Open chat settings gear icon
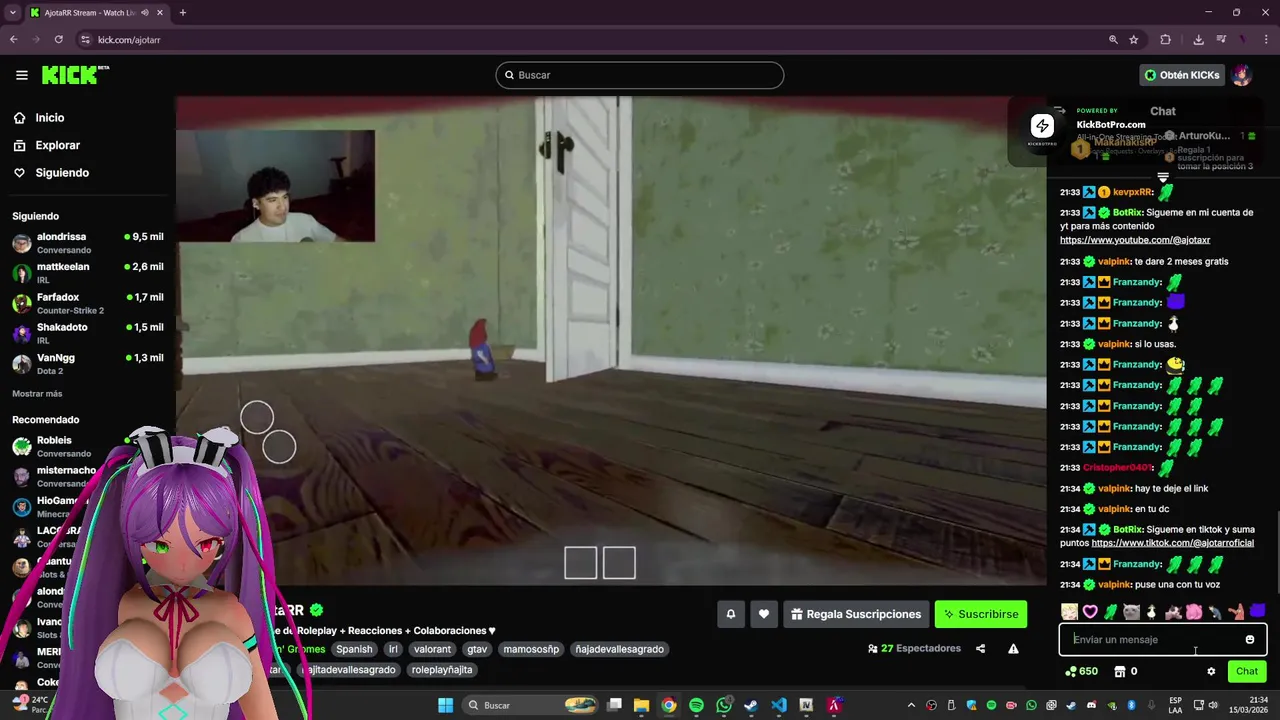Viewport: 1280px width, 720px height. [1211, 672]
